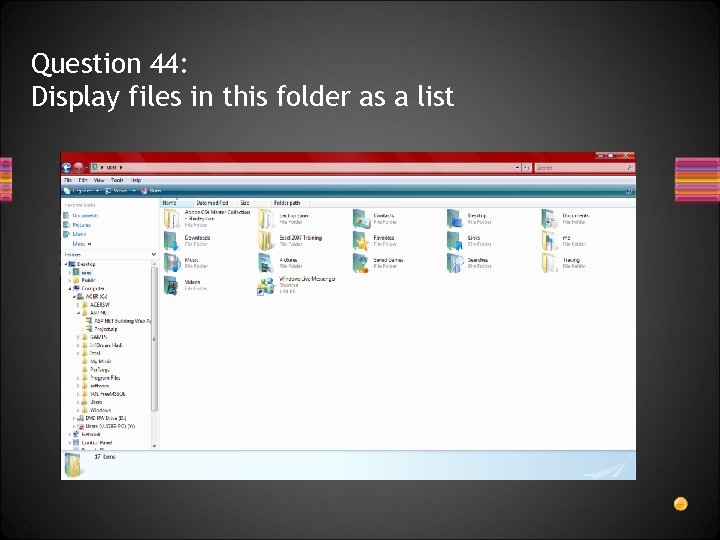The image size is (720, 540).
Task: Select the software folder in the tree
Action: pyautogui.click(x=96, y=386)
